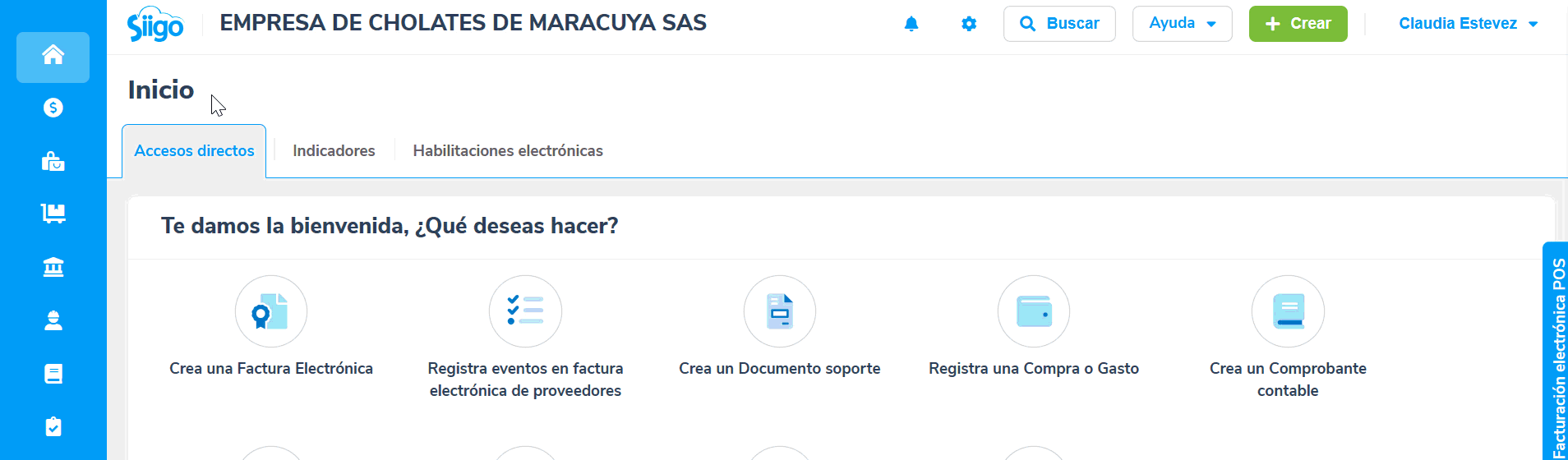The height and width of the screenshot is (460, 1568).
Task: Click the Registra eventos checklist icon
Action: point(525,311)
